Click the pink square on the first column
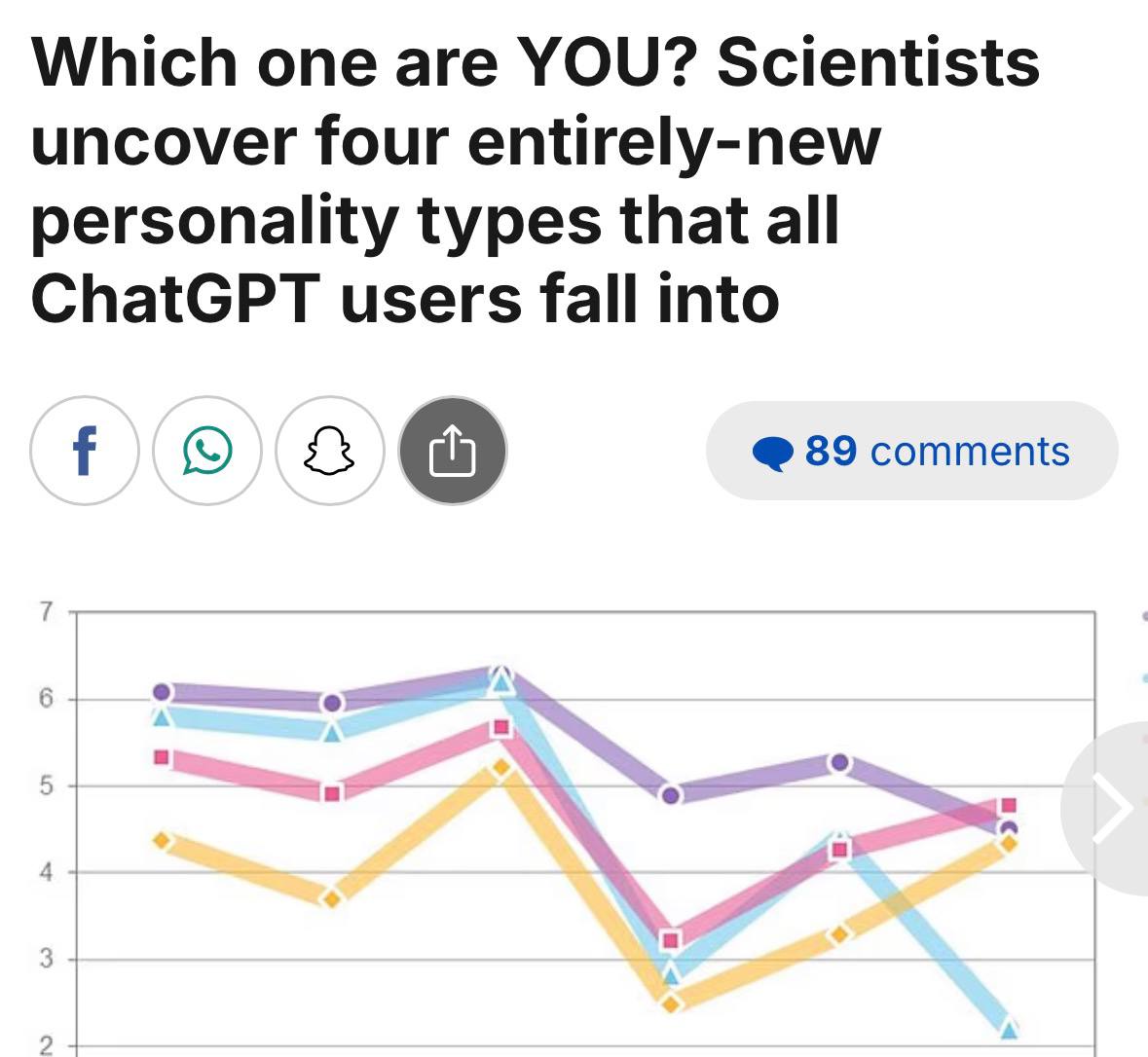Viewport: 1148px width, 1057px height. click(163, 756)
